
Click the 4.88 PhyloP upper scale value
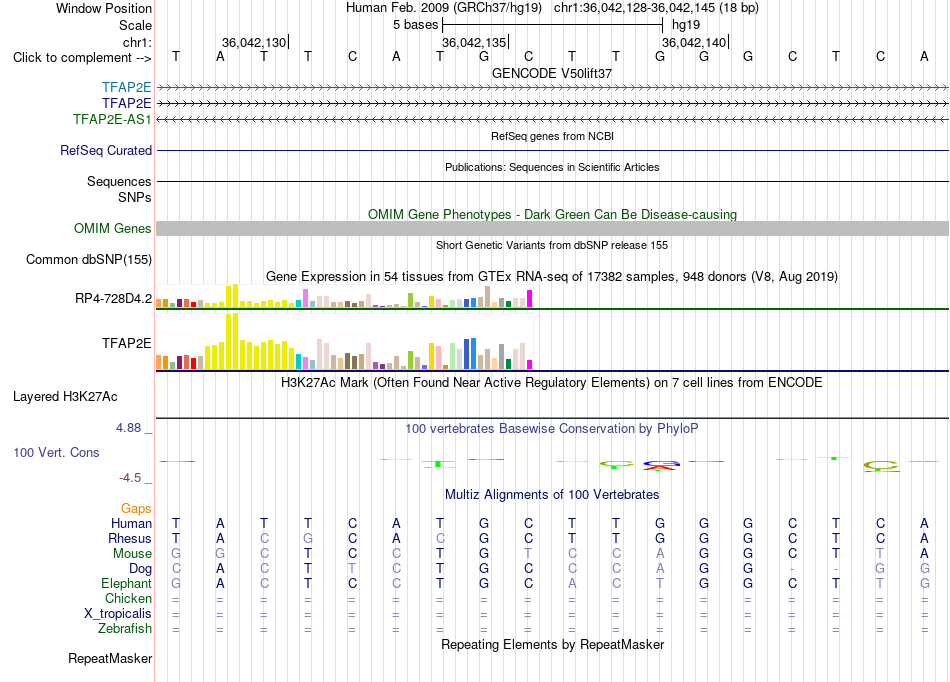pos(128,428)
